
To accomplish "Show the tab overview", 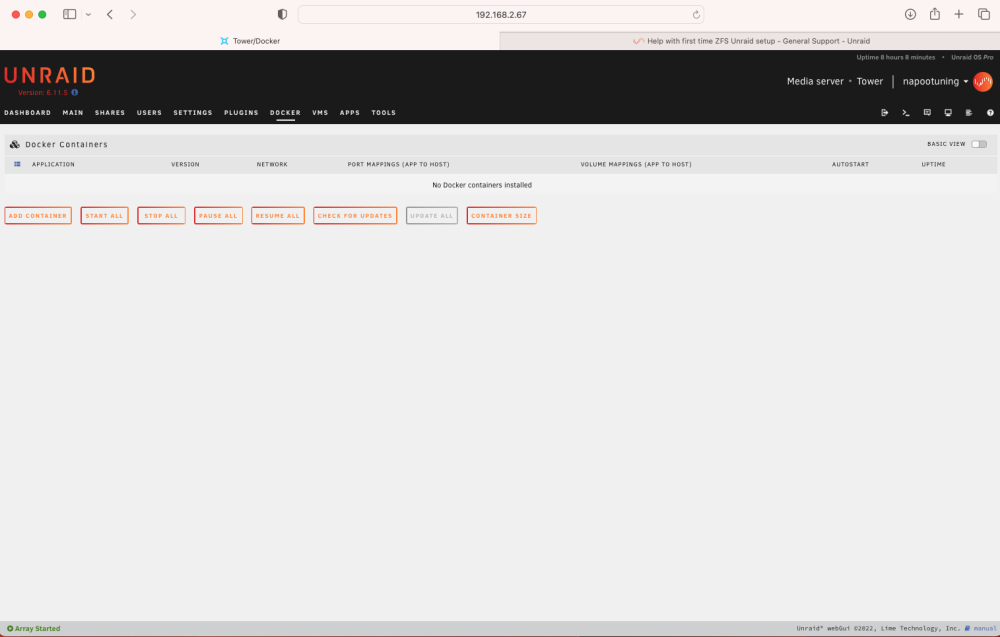I will tap(983, 14).
